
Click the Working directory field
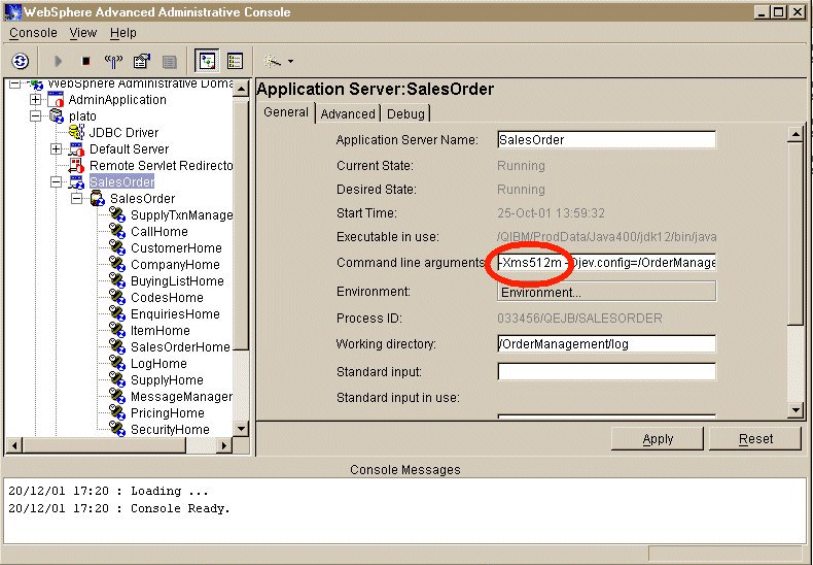pos(606,344)
